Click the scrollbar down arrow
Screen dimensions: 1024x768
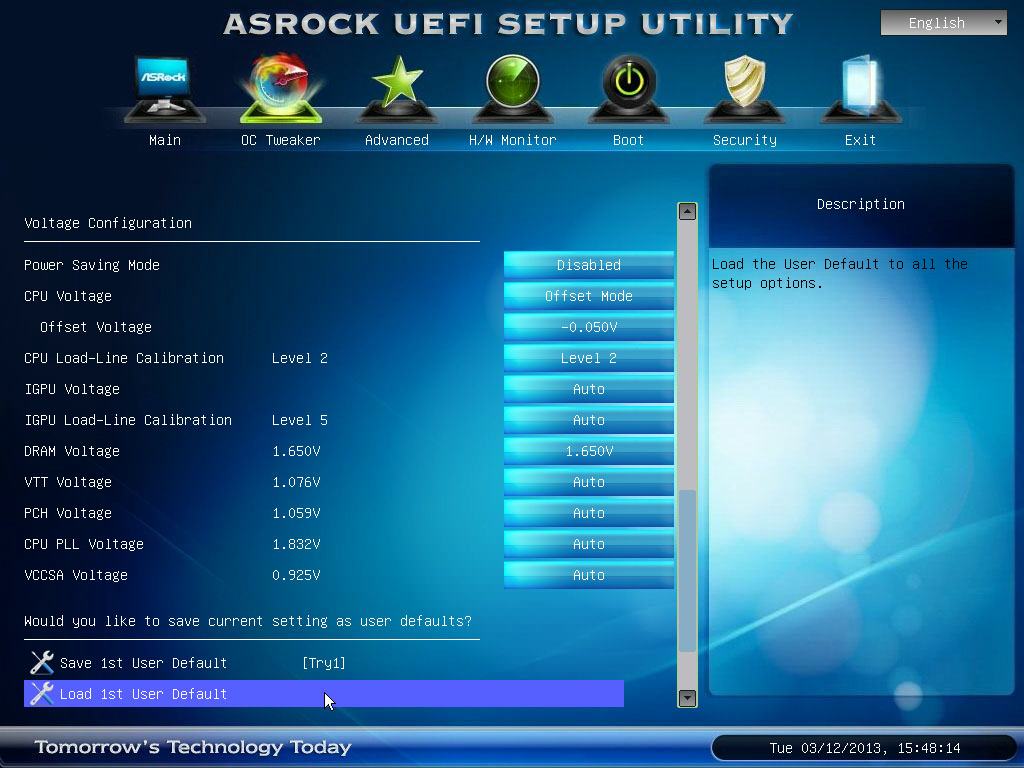pos(687,698)
